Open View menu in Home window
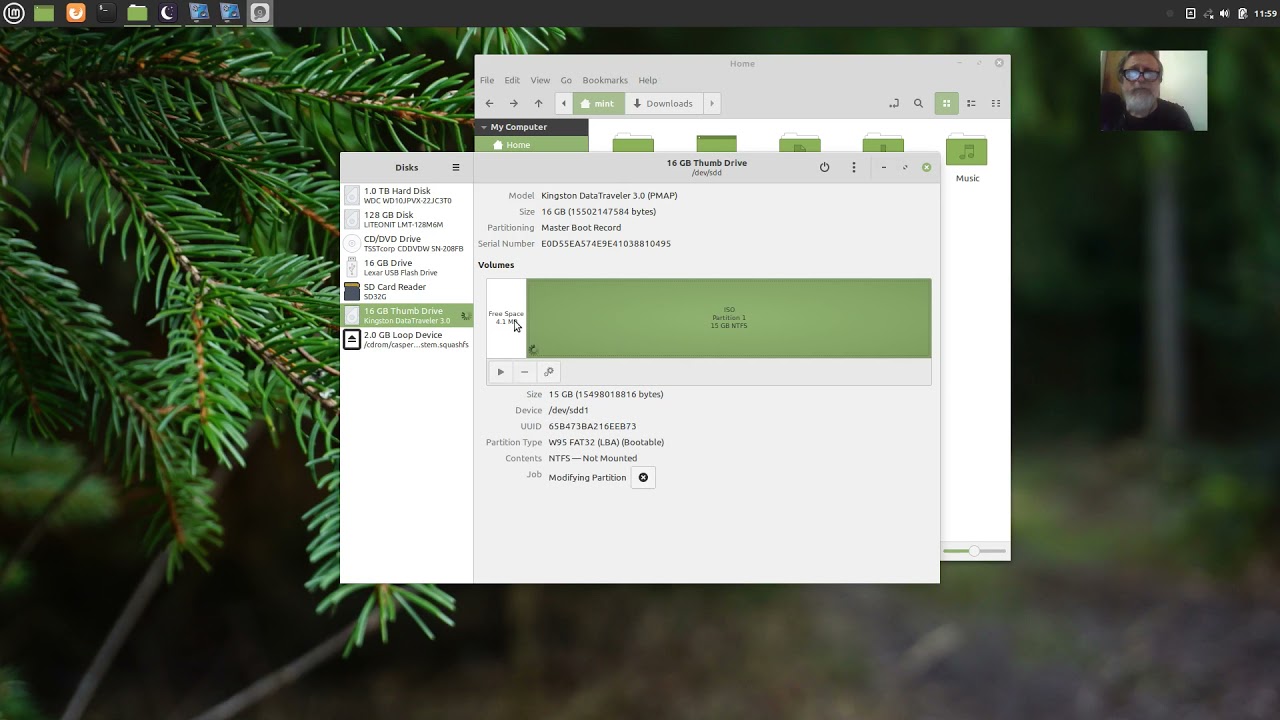The height and width of the screenshot is (720, 1280). click(x=540, y=80)
